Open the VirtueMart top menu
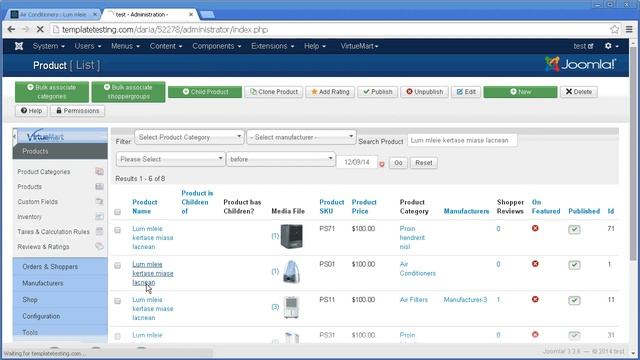The width and height of the screenshot is (640, 360). 360,46
